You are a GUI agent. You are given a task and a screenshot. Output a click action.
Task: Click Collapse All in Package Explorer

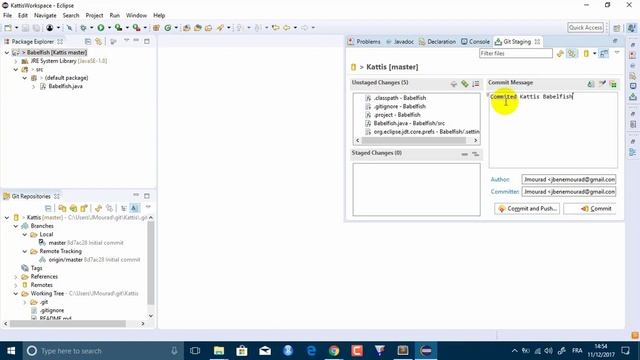[87, 42]
